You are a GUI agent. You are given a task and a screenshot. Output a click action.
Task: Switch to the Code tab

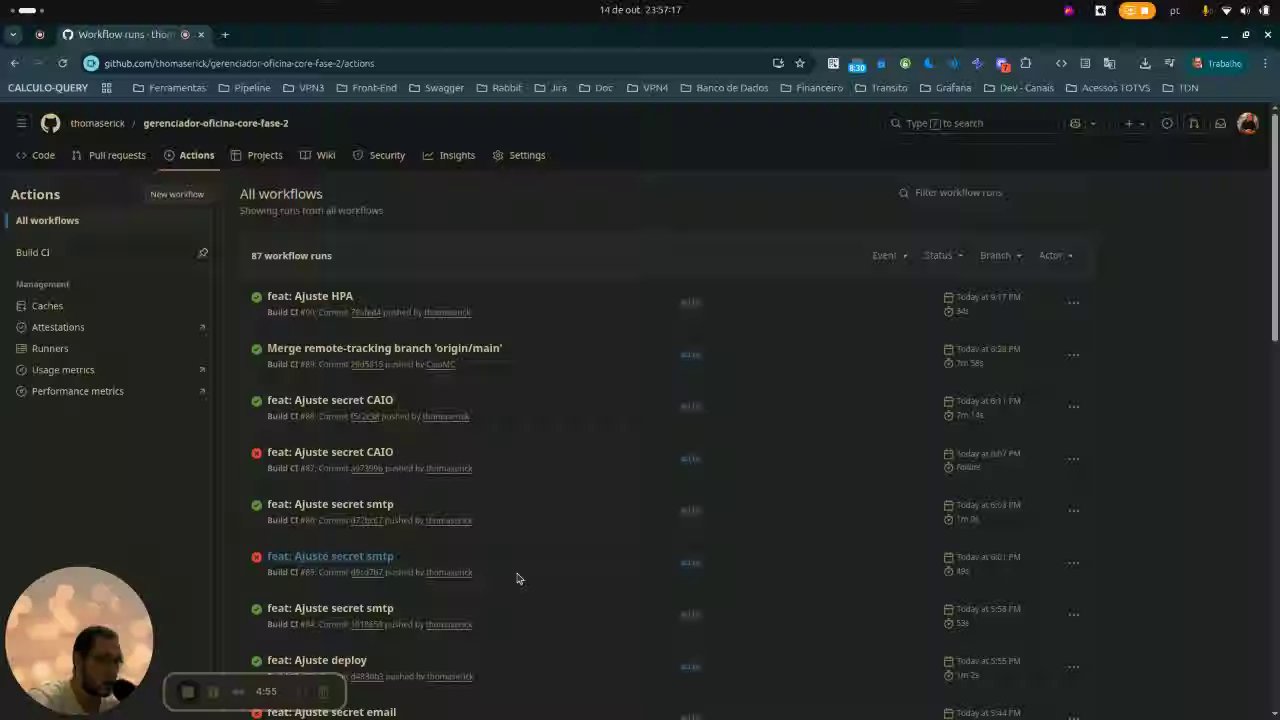click(x=35, y=155)
